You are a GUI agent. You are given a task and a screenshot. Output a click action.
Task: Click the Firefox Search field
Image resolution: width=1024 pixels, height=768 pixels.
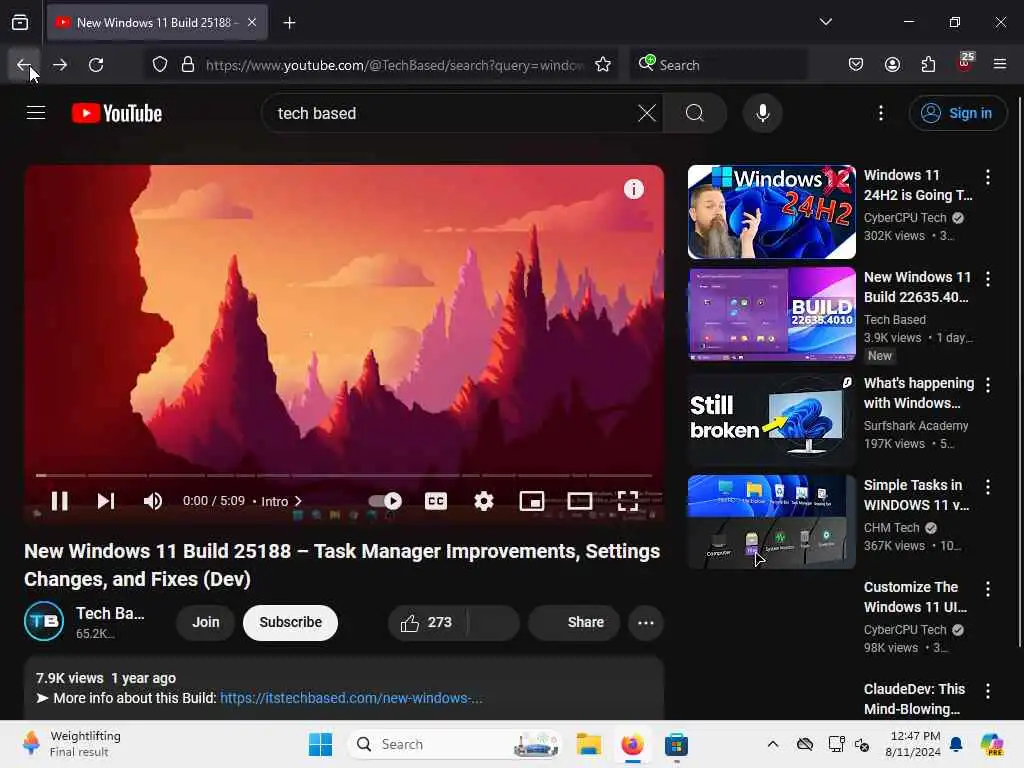(718, 65)
